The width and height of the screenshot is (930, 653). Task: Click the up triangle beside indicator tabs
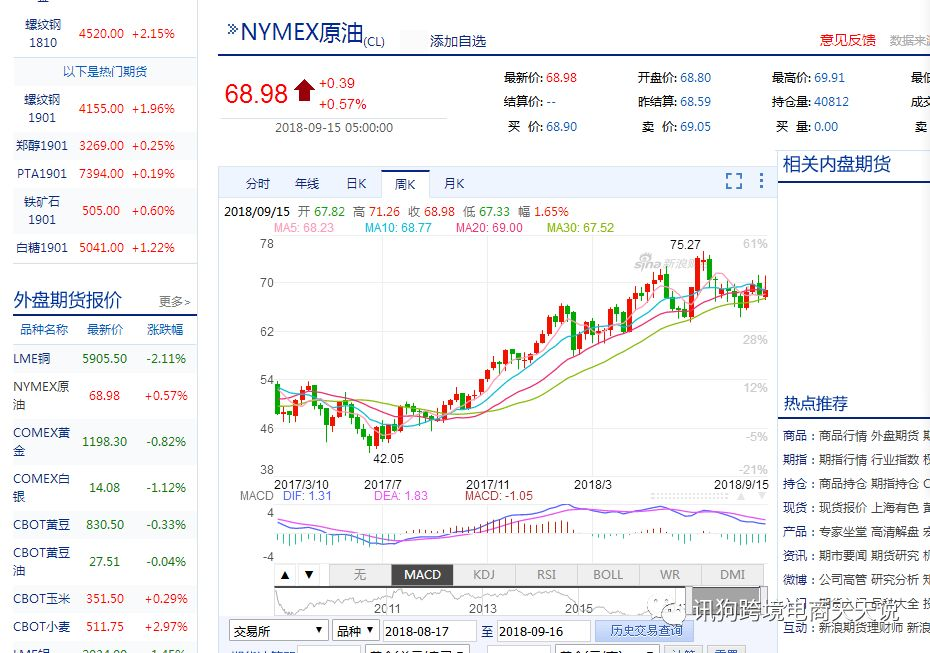285,575
